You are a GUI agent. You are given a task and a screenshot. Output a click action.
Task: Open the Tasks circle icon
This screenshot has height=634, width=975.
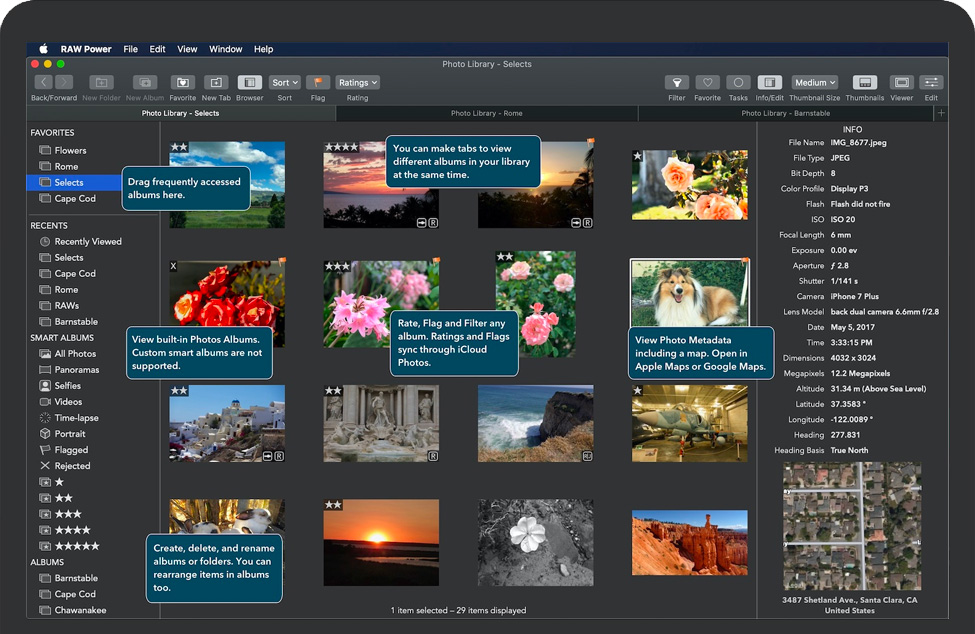(738, 83)
